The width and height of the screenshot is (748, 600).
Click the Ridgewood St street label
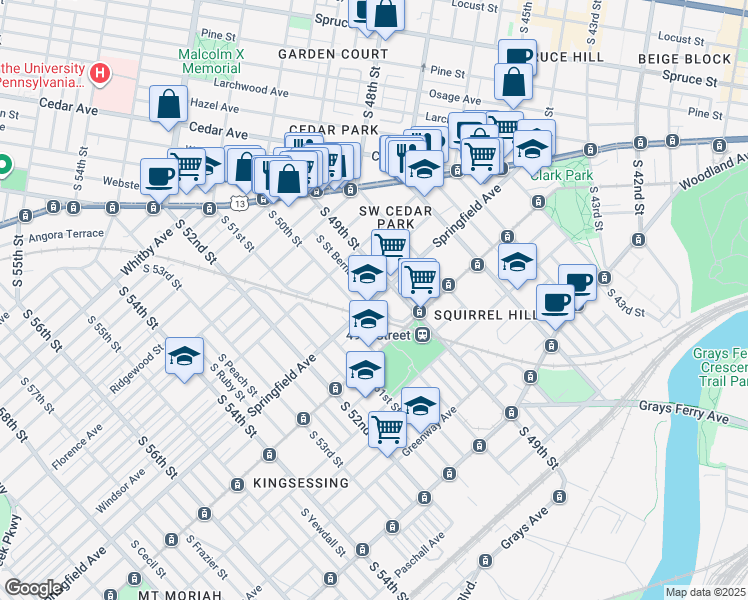coord(136,369)
